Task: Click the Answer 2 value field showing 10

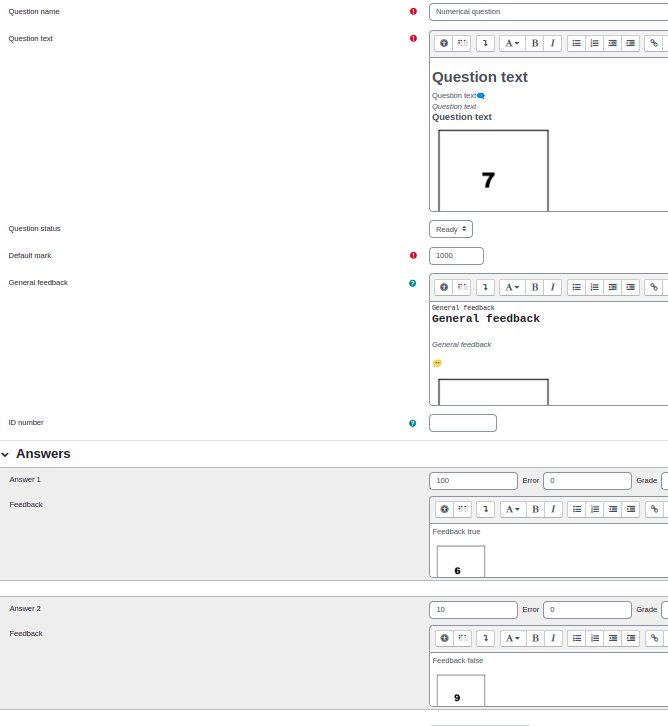Action: [x=473, y=610]
